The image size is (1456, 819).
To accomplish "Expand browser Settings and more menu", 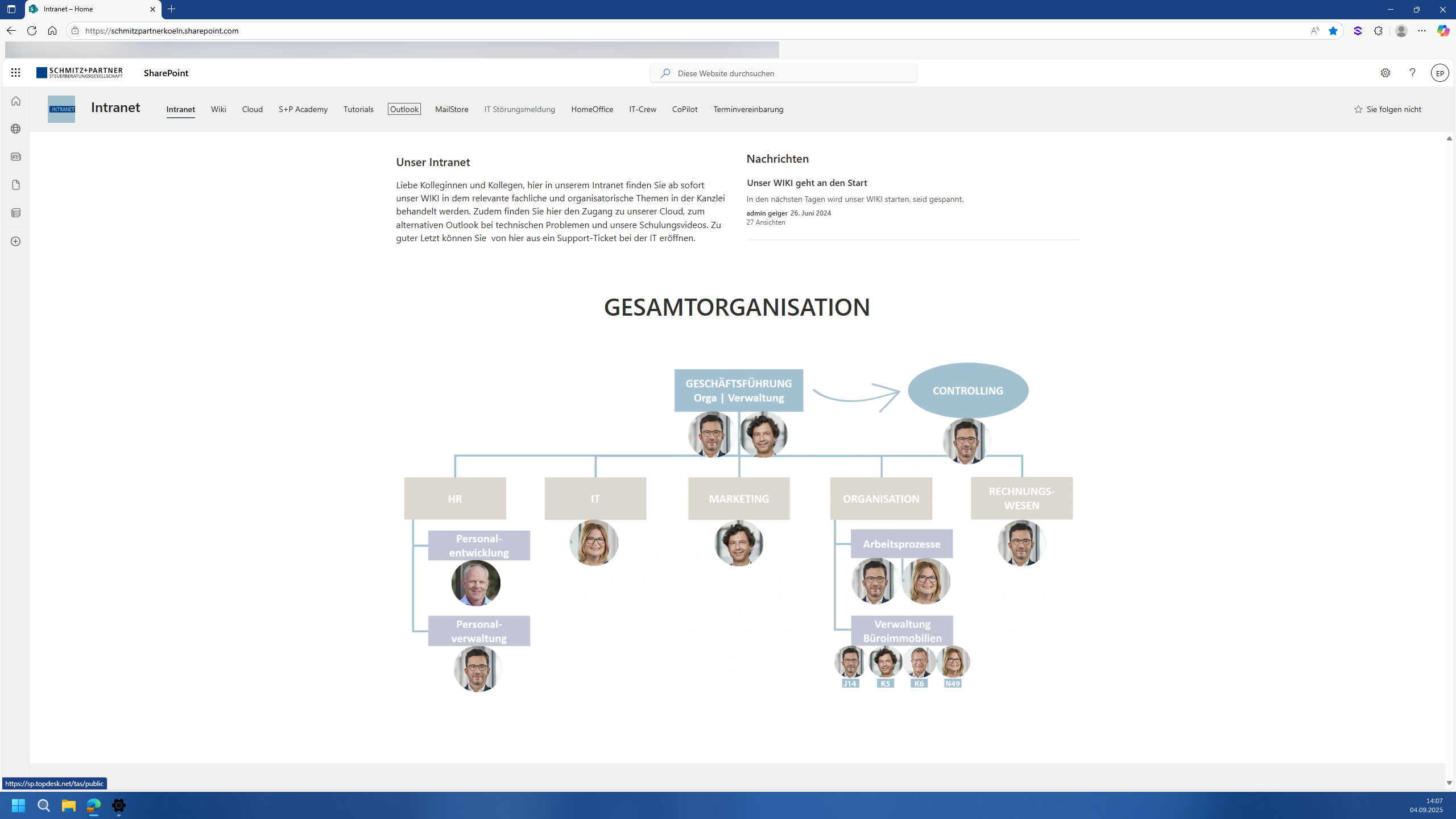I will (x=1421, y=31).
